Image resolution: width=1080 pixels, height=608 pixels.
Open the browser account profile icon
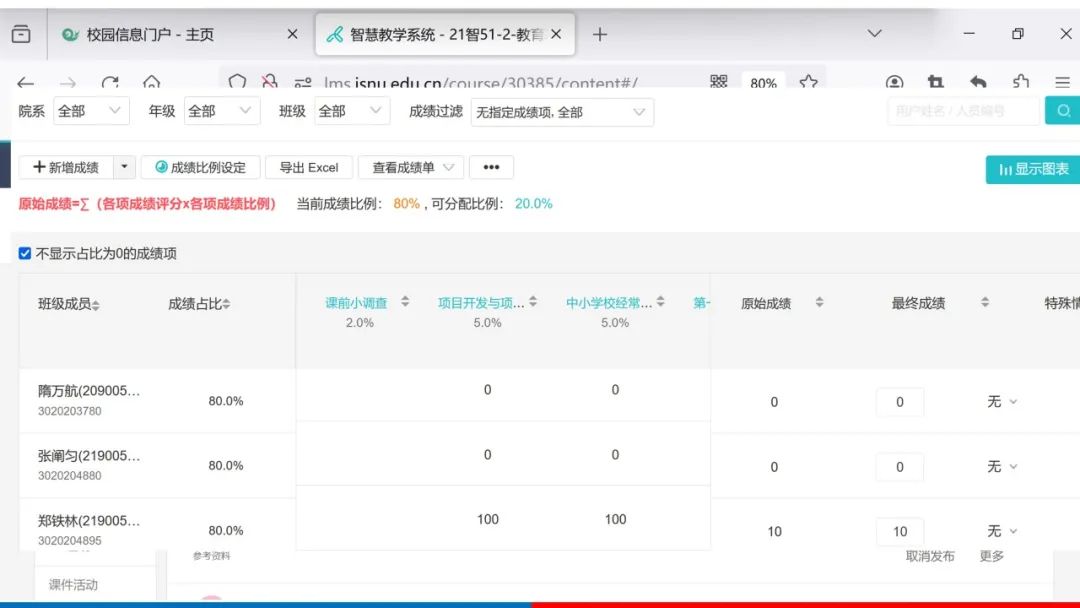pyautogui.click(x=894, y=83)
